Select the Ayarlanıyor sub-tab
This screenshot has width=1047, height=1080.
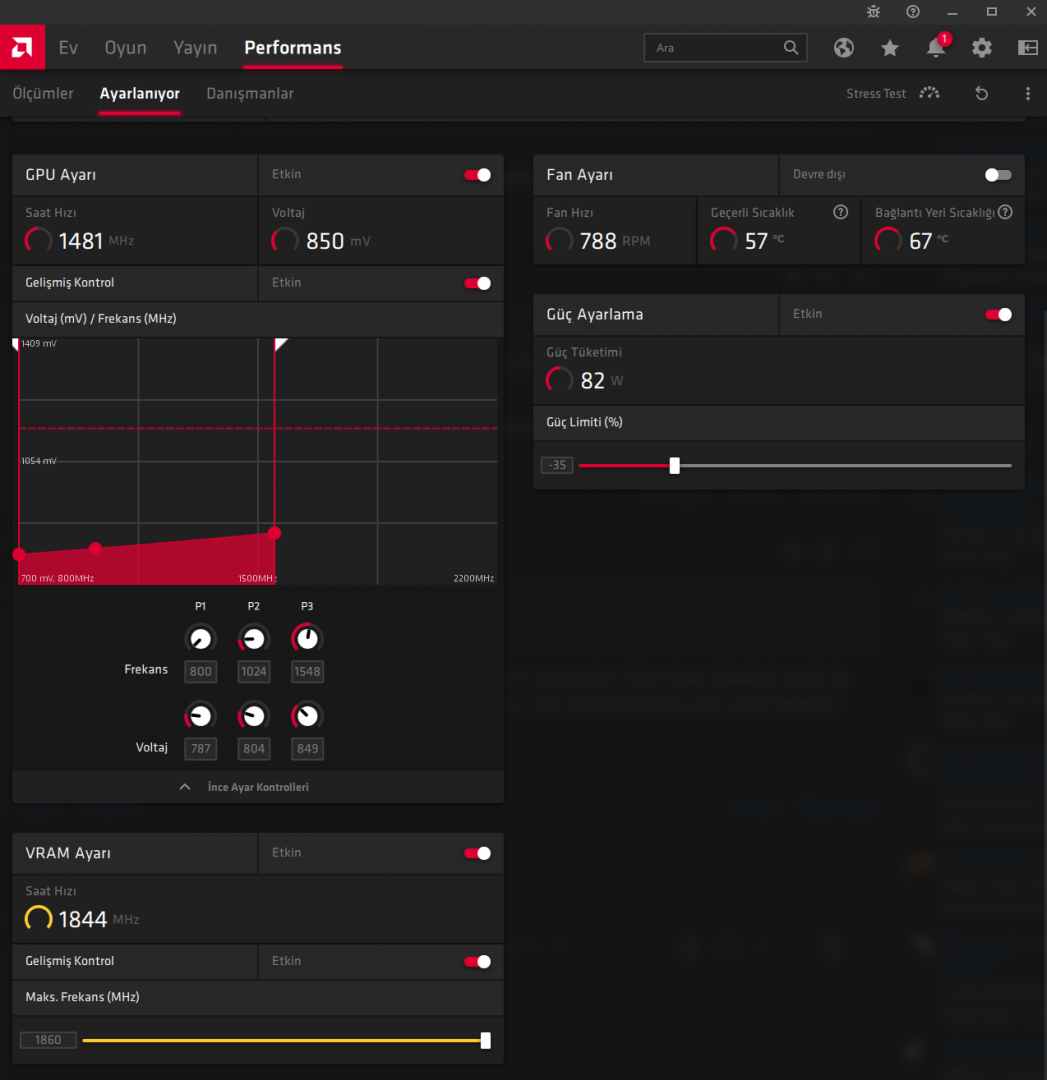coord(140,93)
